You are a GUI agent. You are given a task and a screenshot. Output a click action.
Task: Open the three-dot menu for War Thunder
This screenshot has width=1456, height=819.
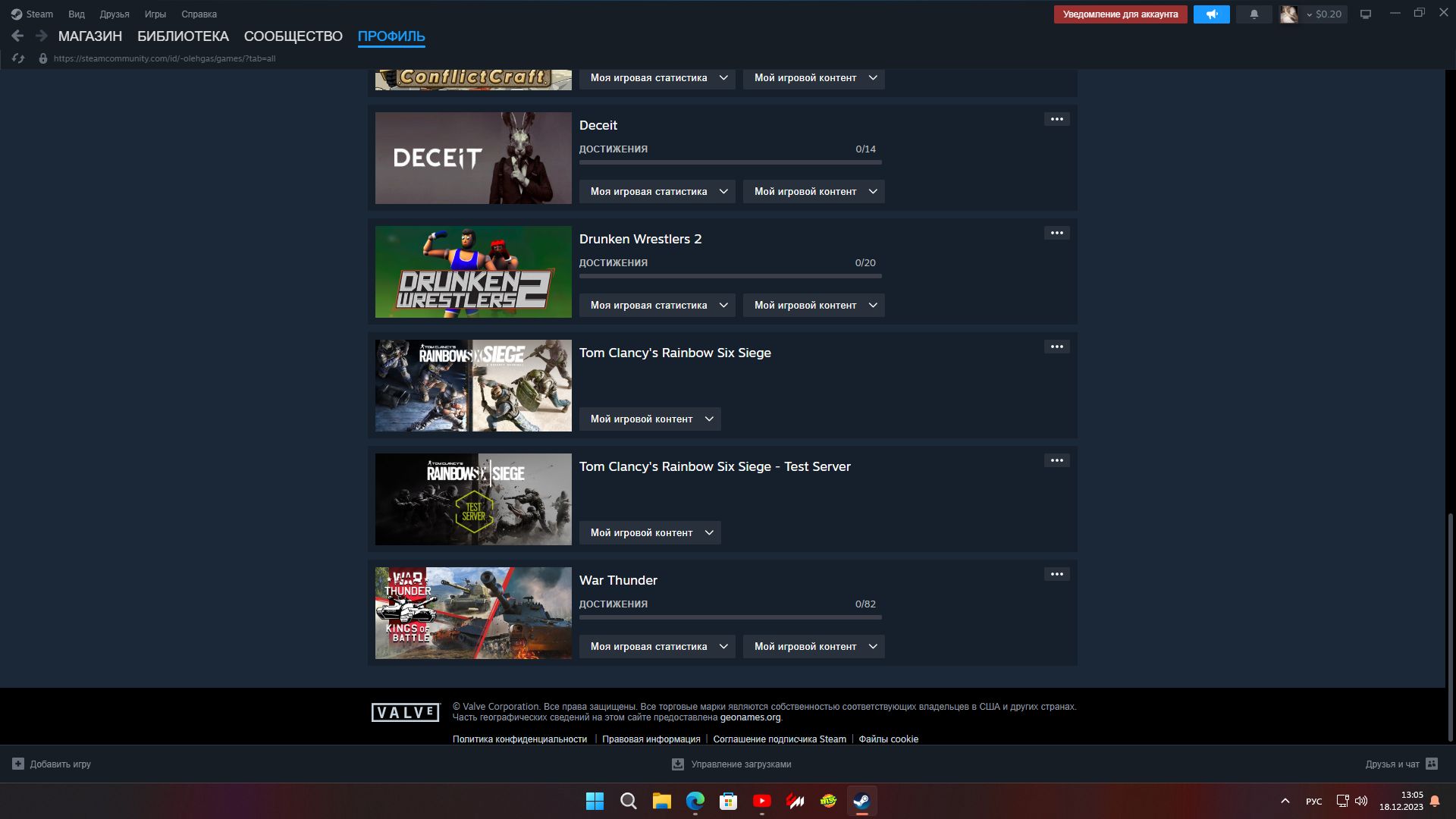click(1057, 574)
